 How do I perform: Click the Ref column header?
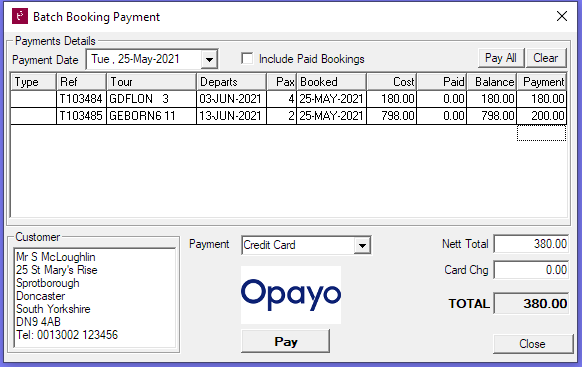click(81, 82)
